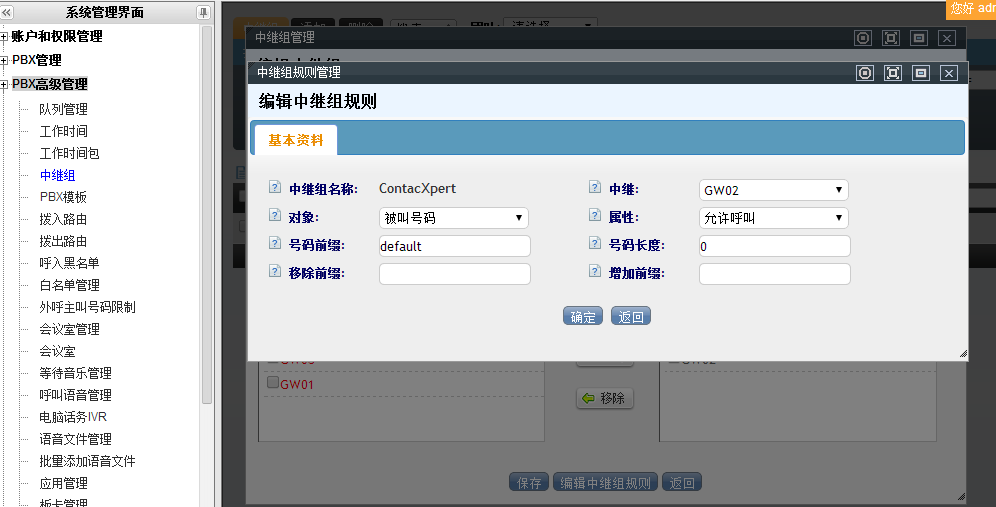The width and height of the screenshot is (996, 507).
Task: Open 中继组 in the sidebar
Action: tap(57, 175)
